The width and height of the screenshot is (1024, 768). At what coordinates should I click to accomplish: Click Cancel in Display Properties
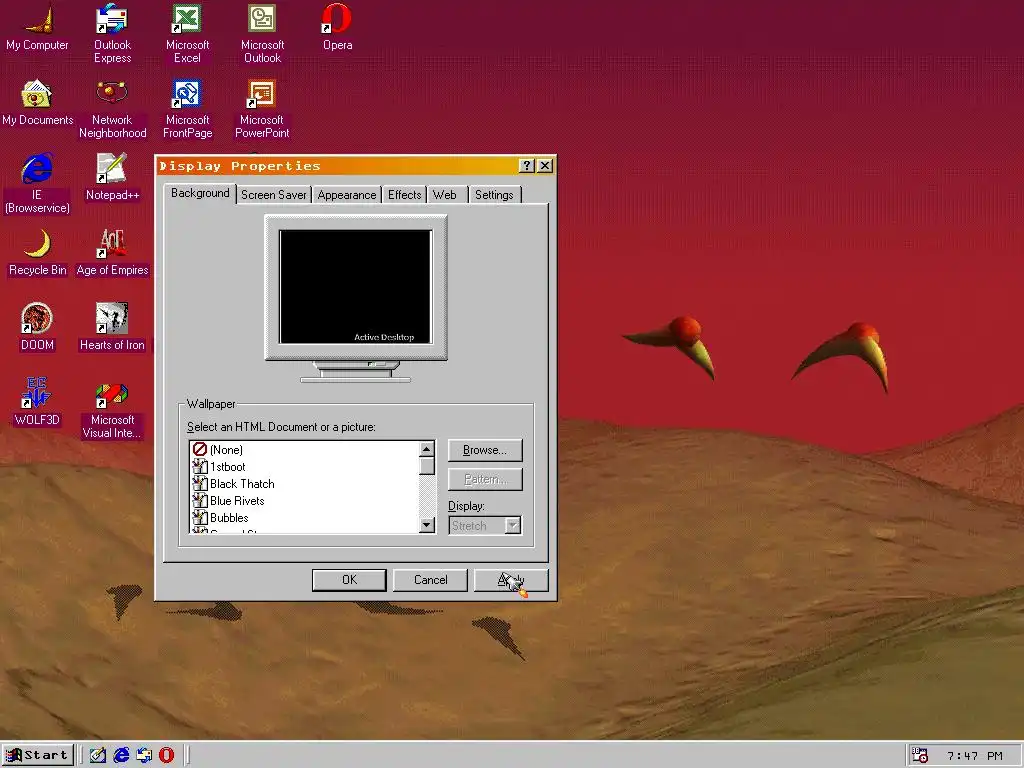(430, 580)
